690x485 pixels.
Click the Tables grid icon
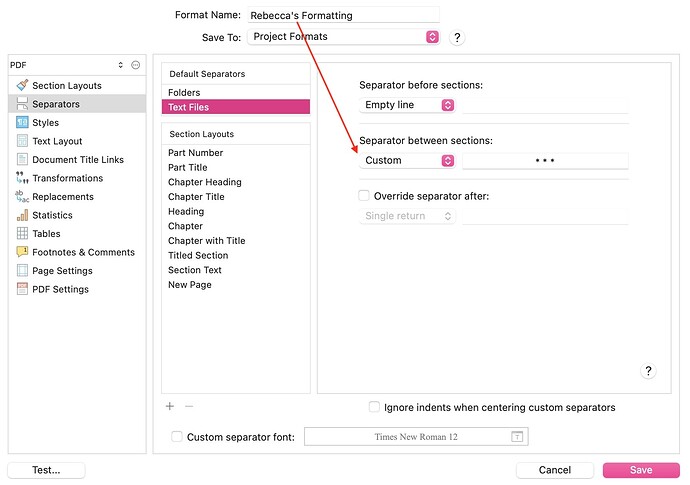22,233
